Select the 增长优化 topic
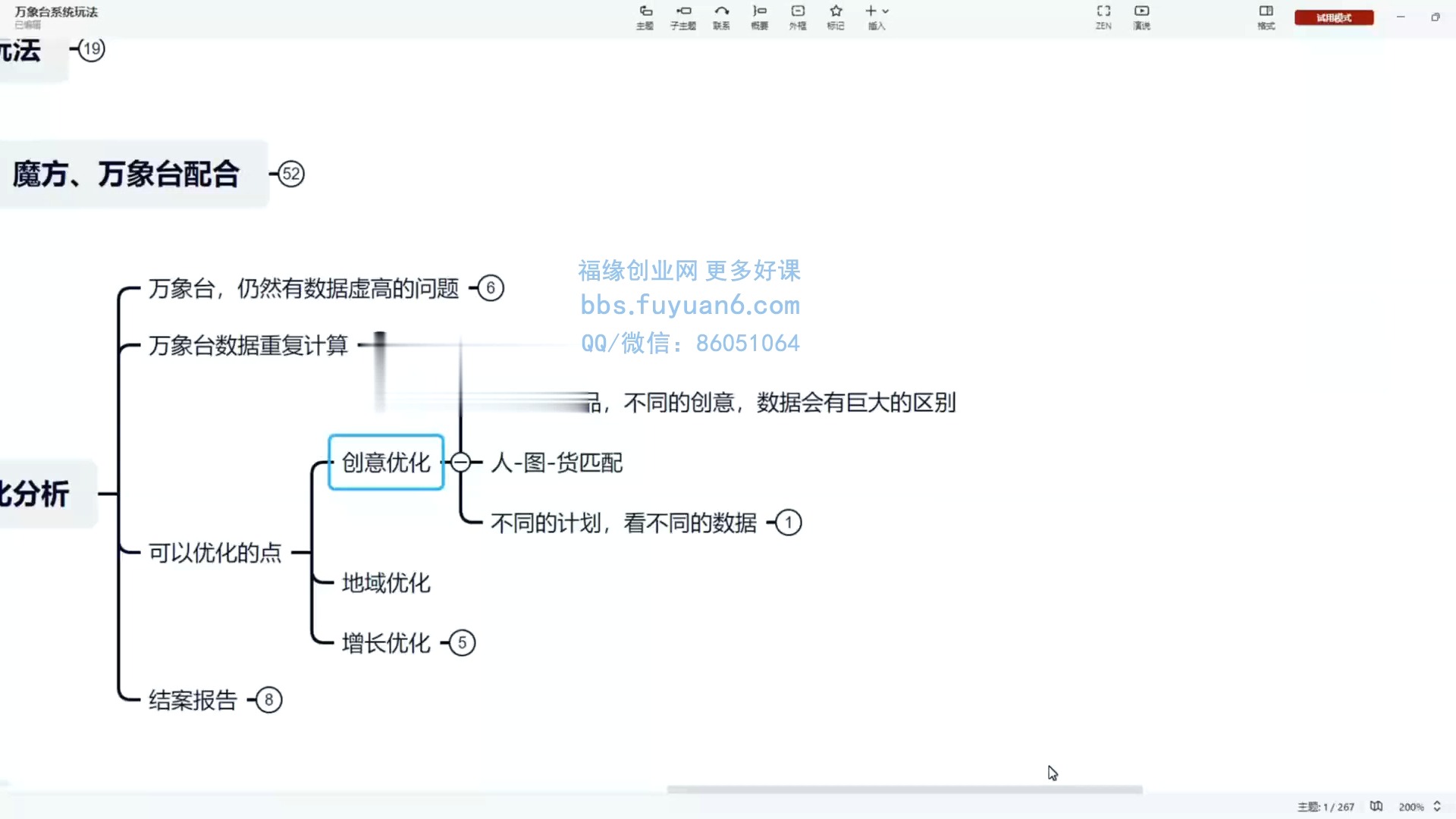 click(x=386, y=643)
